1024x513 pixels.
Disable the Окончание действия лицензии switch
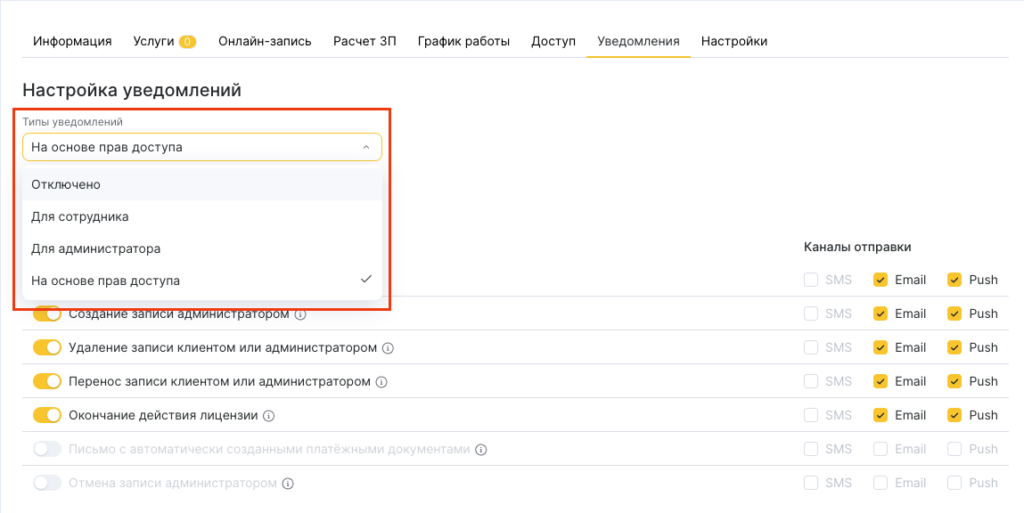tap(47, 415)
